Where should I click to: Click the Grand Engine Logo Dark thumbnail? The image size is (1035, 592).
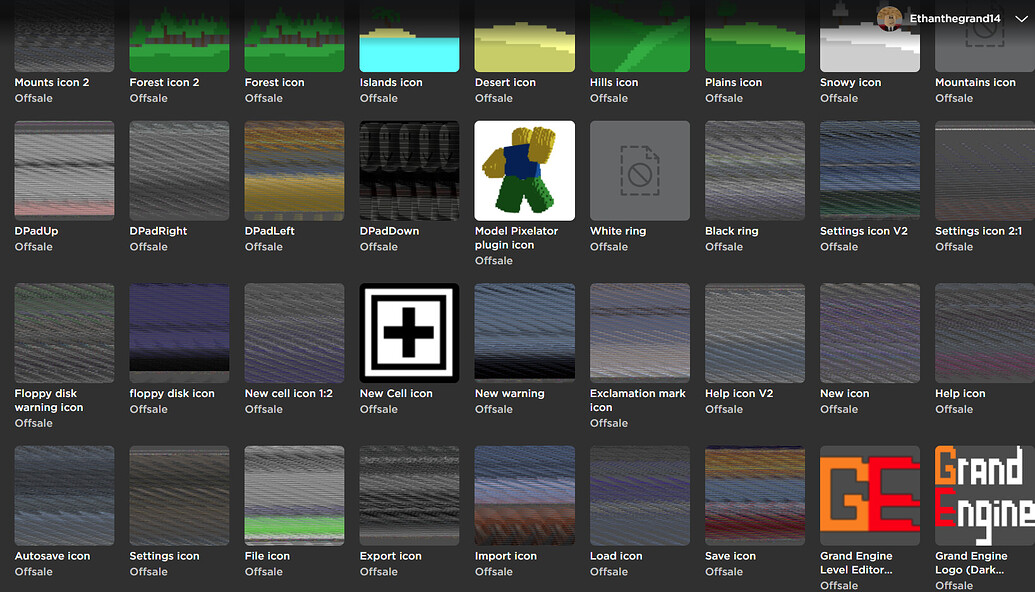click(x=984, y=495)
